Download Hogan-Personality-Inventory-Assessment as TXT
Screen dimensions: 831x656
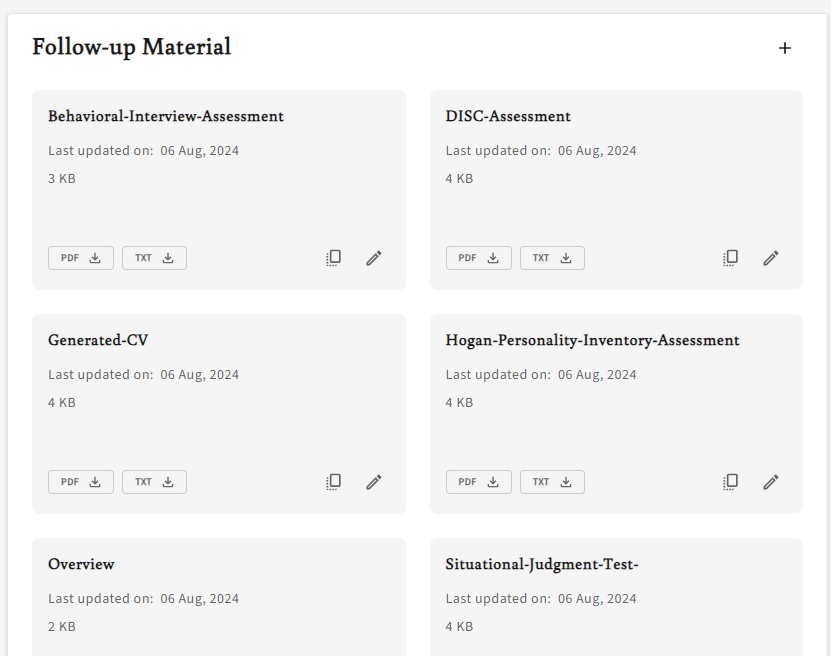coord(552,481)
